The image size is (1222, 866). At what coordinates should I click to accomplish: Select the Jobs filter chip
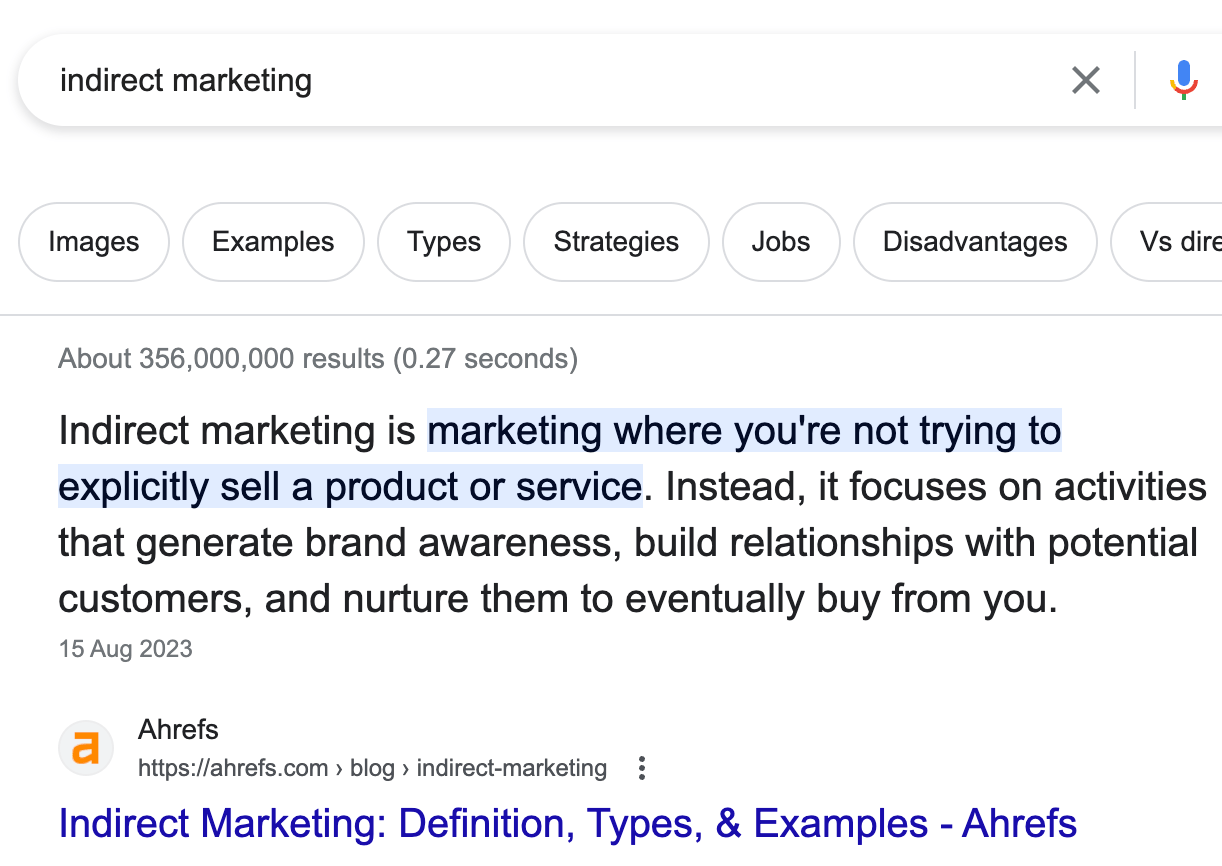point(780,241)
